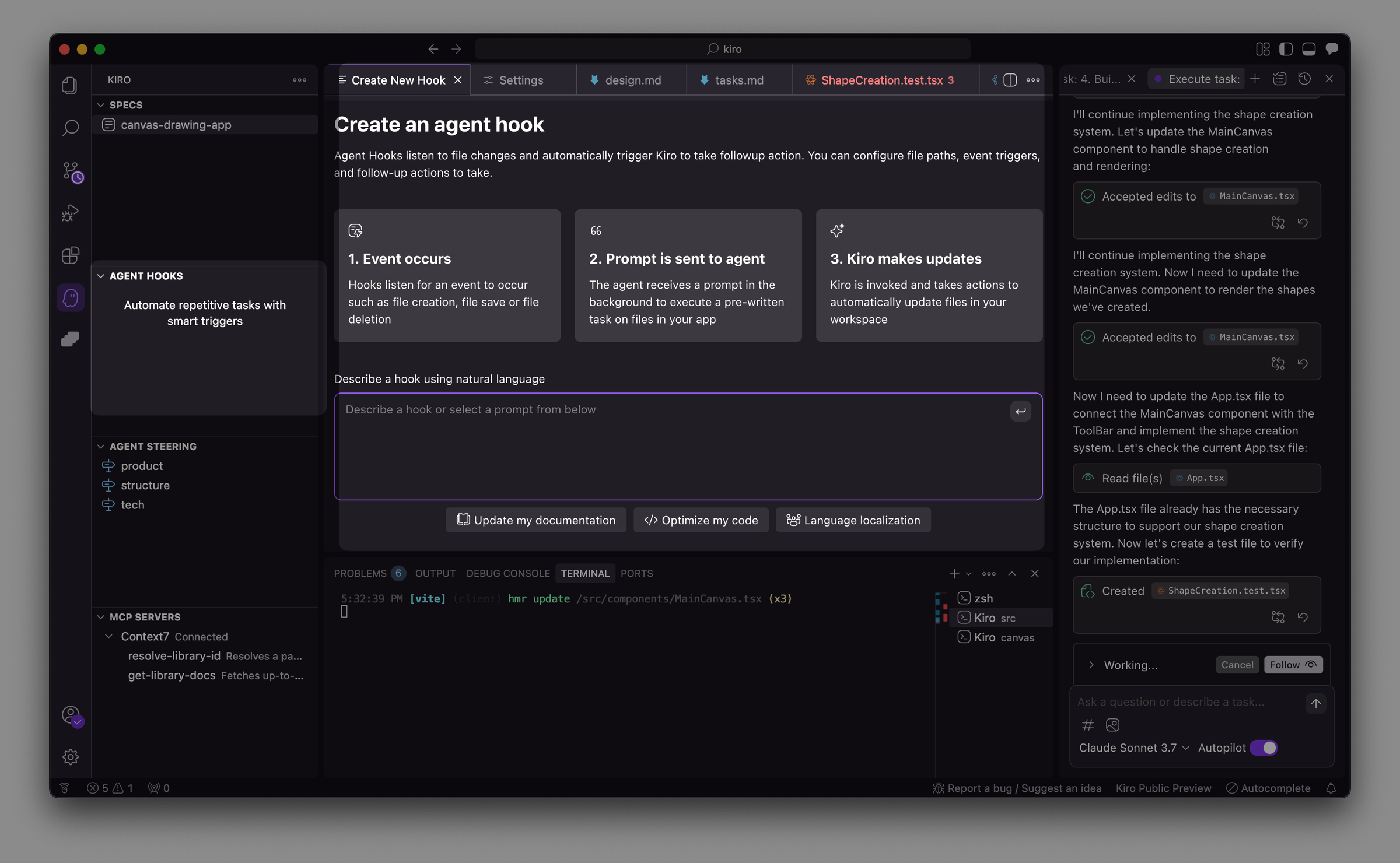Open the Kiro ghost panel icon
The width and height of the screenshot is (1400, 863).
point(70,297)
